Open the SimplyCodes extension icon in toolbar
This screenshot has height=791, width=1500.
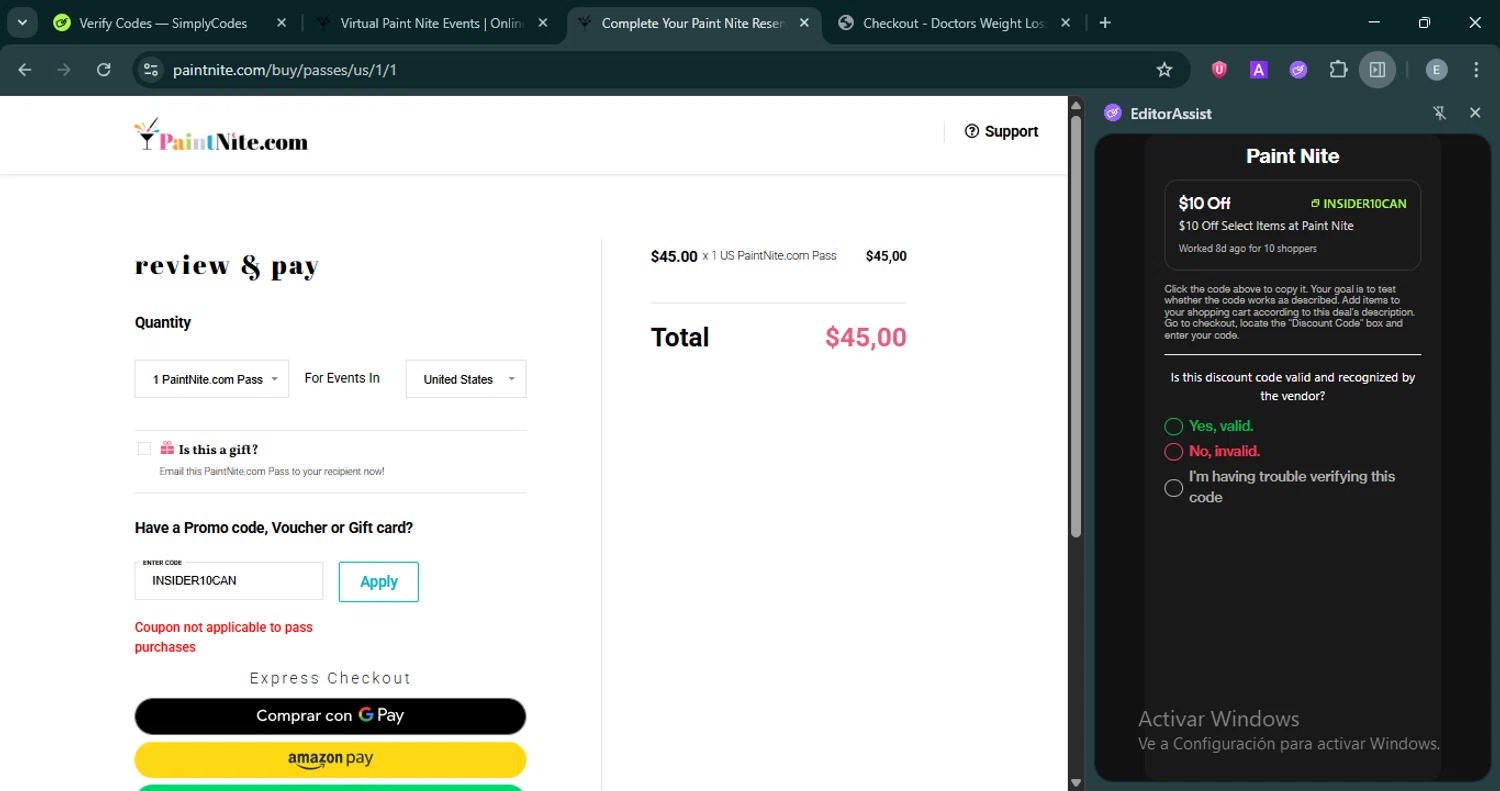[x=1298, y=69]
